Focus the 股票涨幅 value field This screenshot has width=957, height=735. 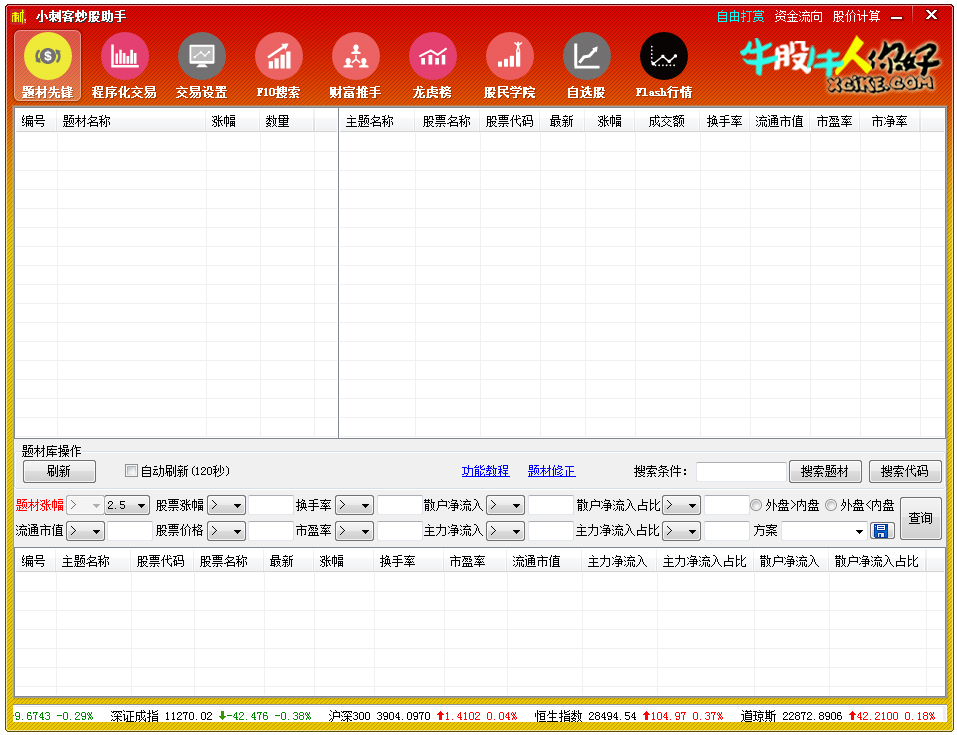coord(271,505)
